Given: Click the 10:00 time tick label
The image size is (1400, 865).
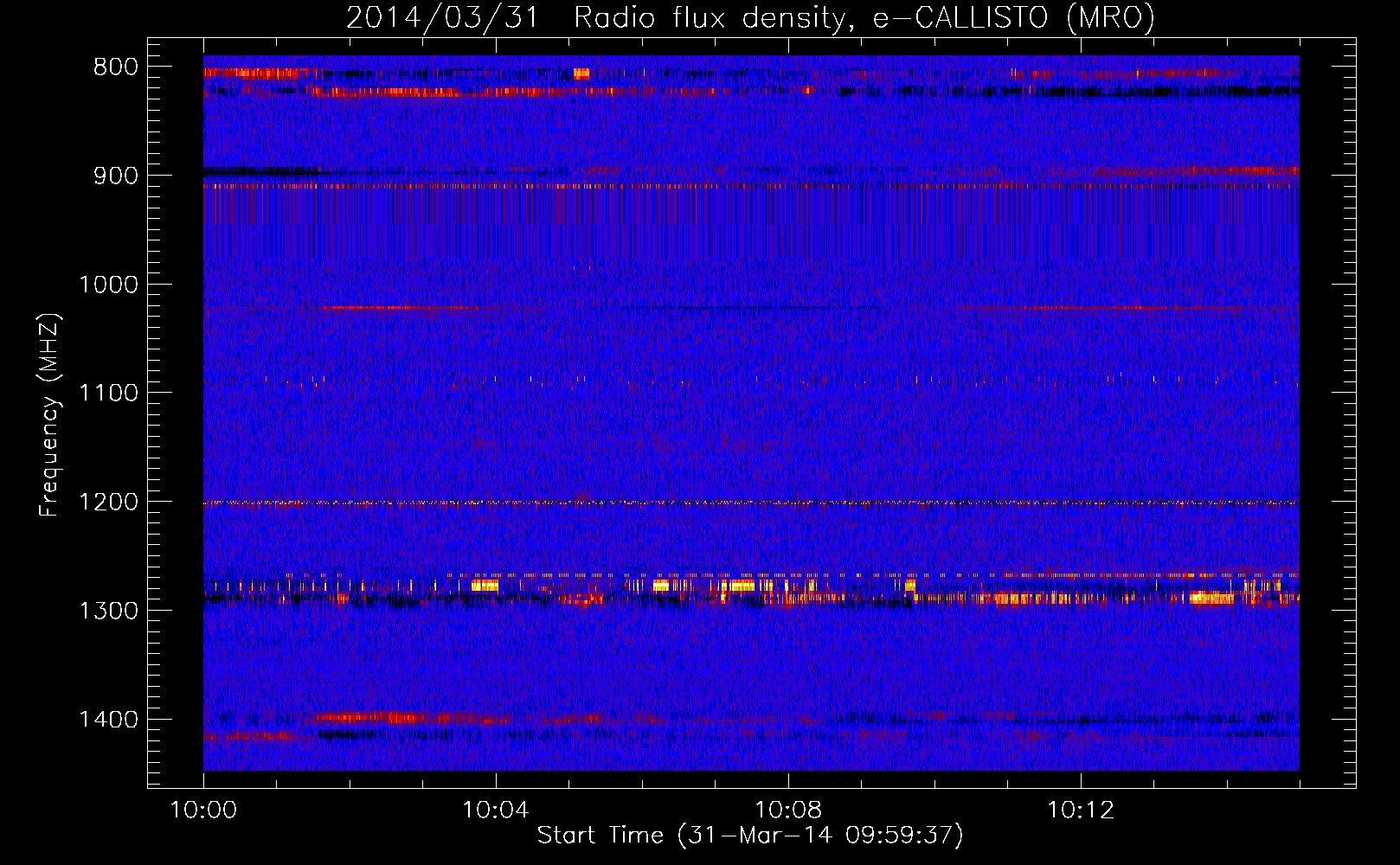Looking at the screenshot, I should pos(203,811).
